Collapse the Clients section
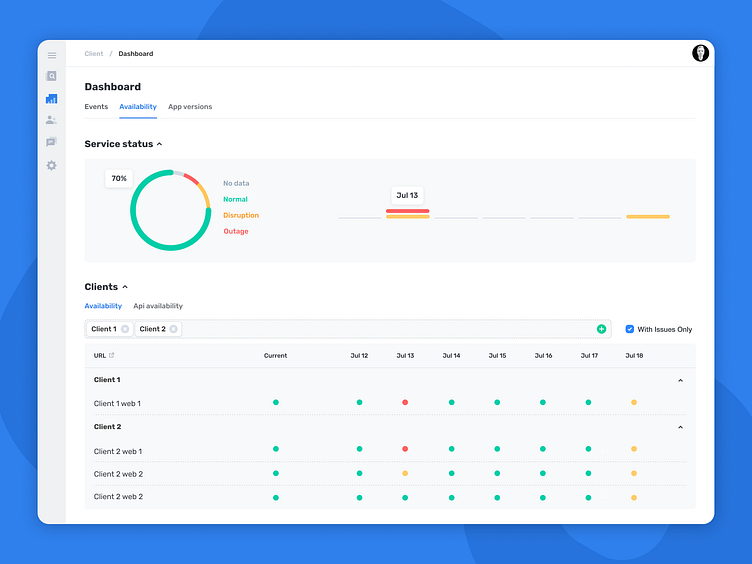 coord(125,287)
